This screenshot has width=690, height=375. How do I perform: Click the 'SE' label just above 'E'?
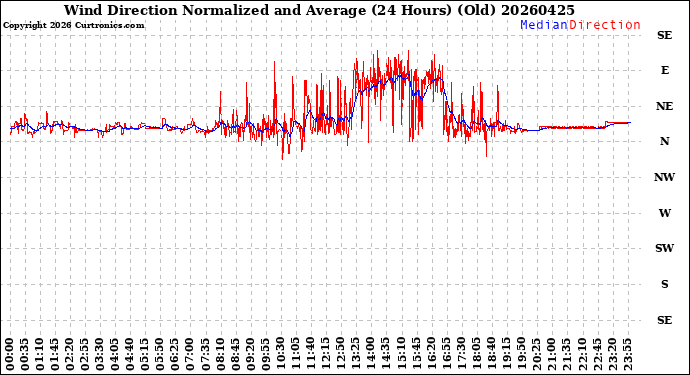coord(664,35)
